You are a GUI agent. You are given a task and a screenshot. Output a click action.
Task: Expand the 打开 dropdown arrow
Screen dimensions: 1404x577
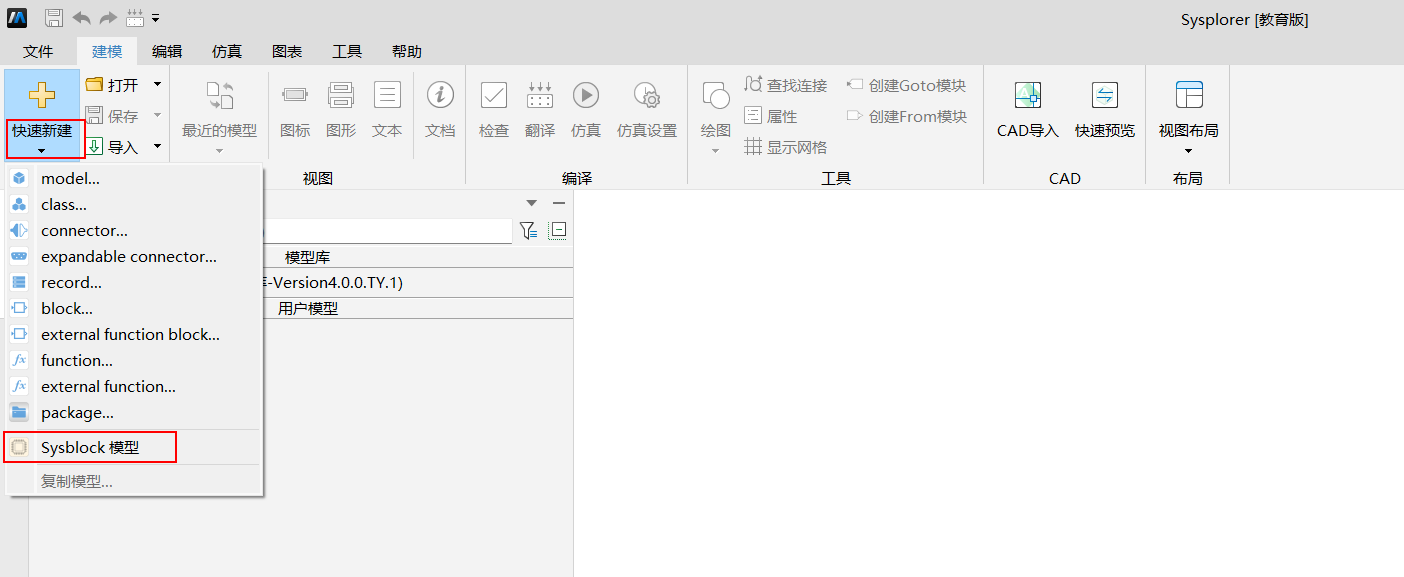tap(157, 85)
